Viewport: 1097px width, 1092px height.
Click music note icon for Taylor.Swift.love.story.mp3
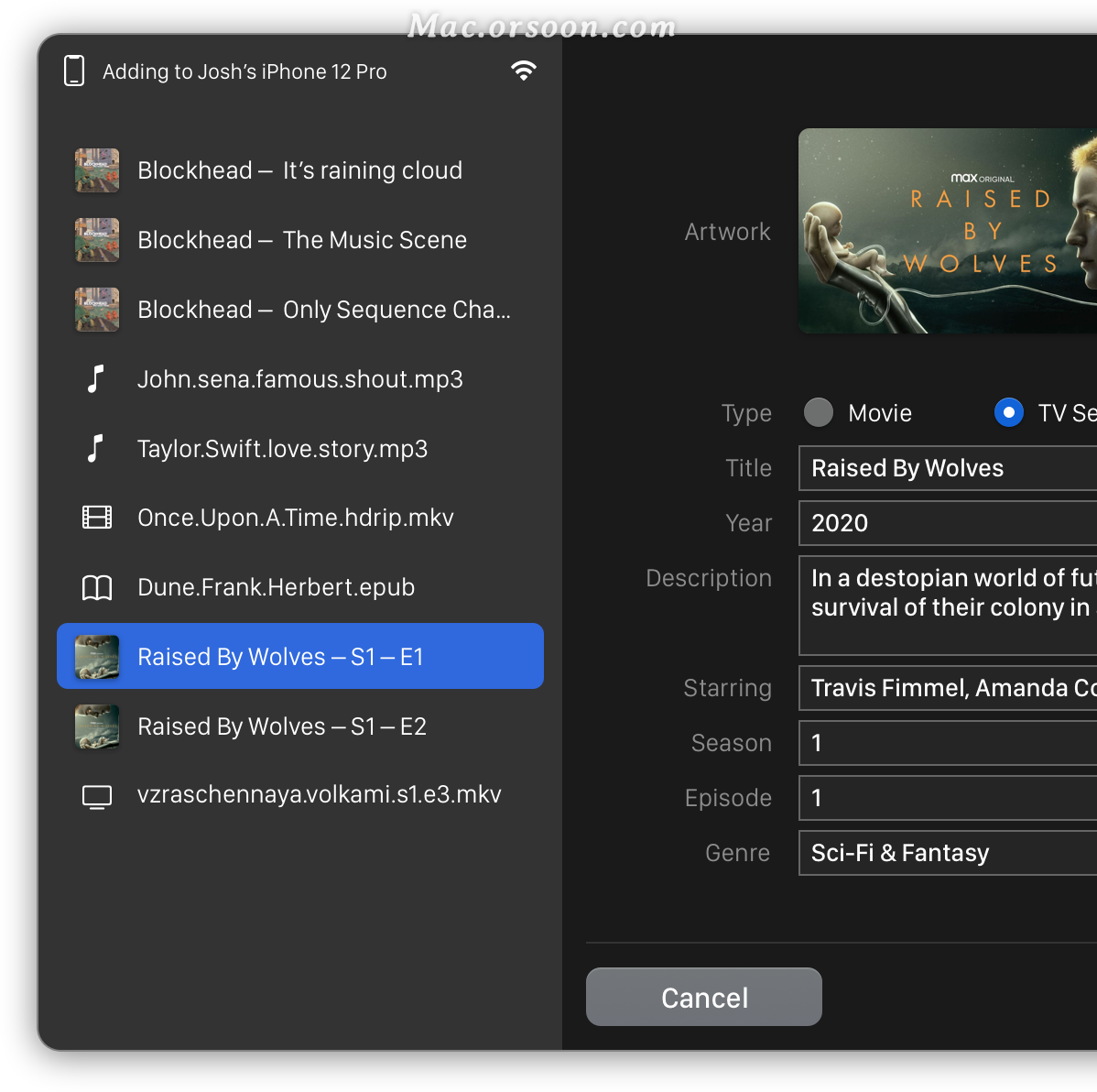coord(96,448)
